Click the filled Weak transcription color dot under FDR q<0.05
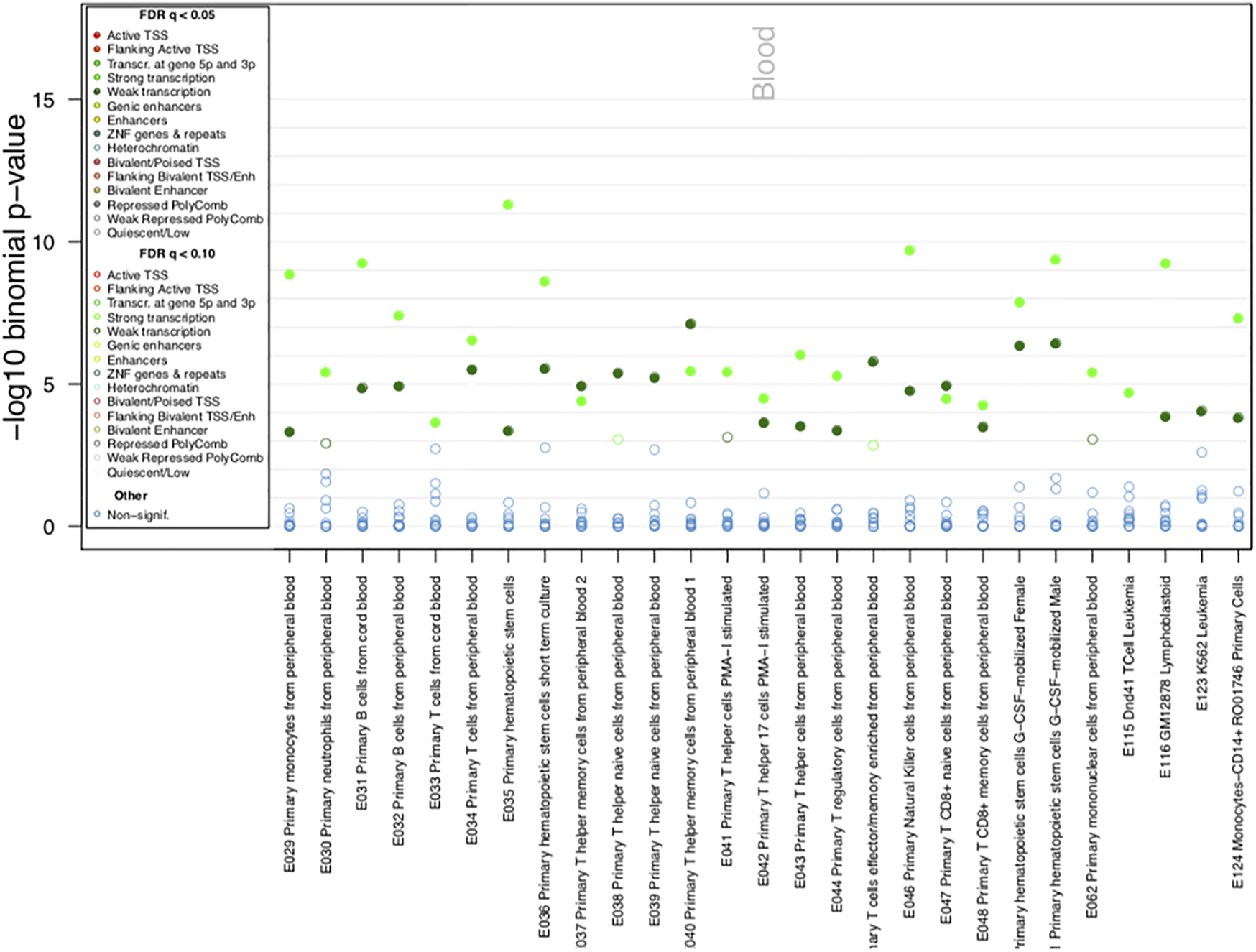 (97, 91)
